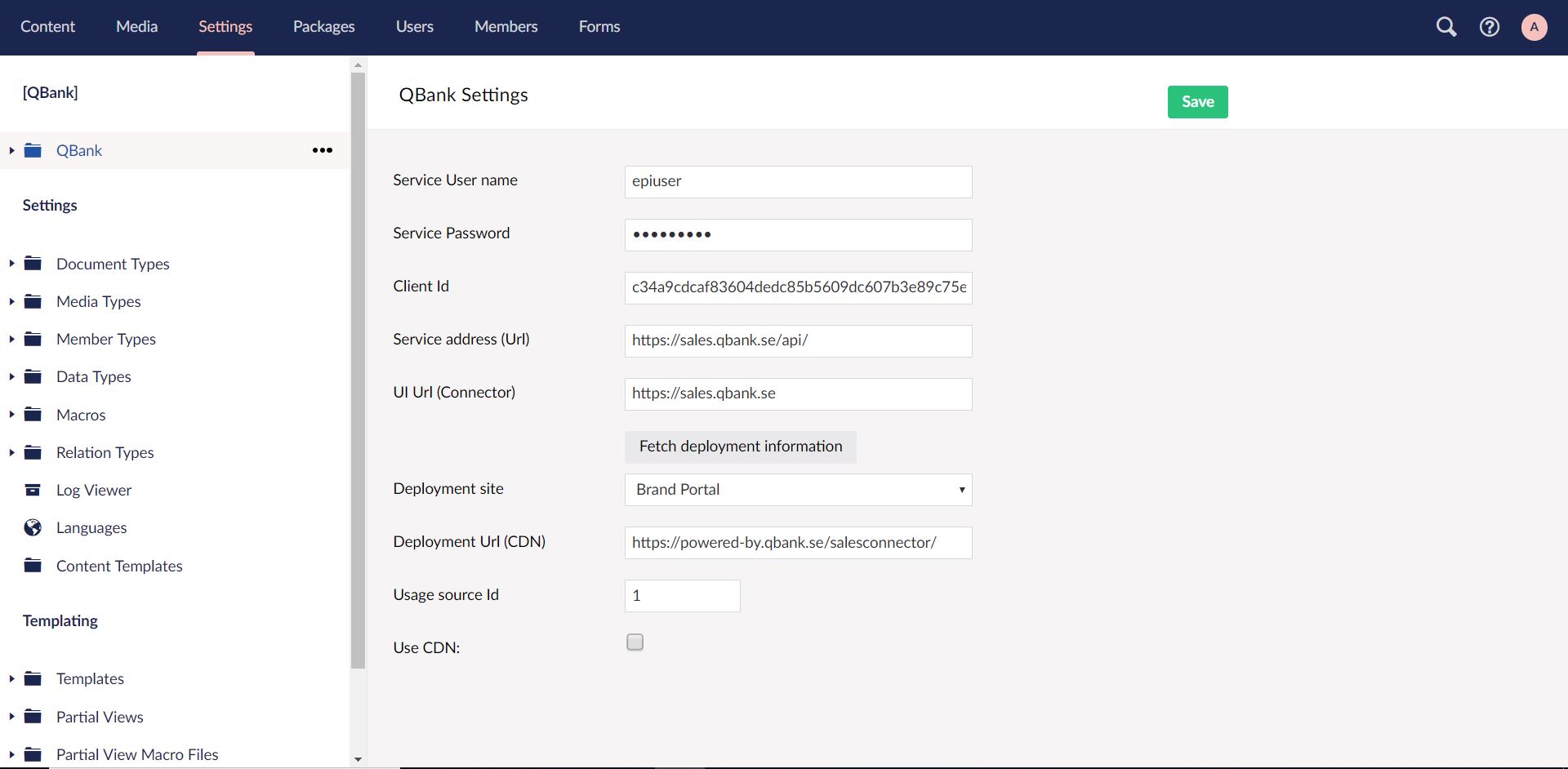1568x769 pixels.
Task: Click the Macros folder icon
Action: coord(33,414)
